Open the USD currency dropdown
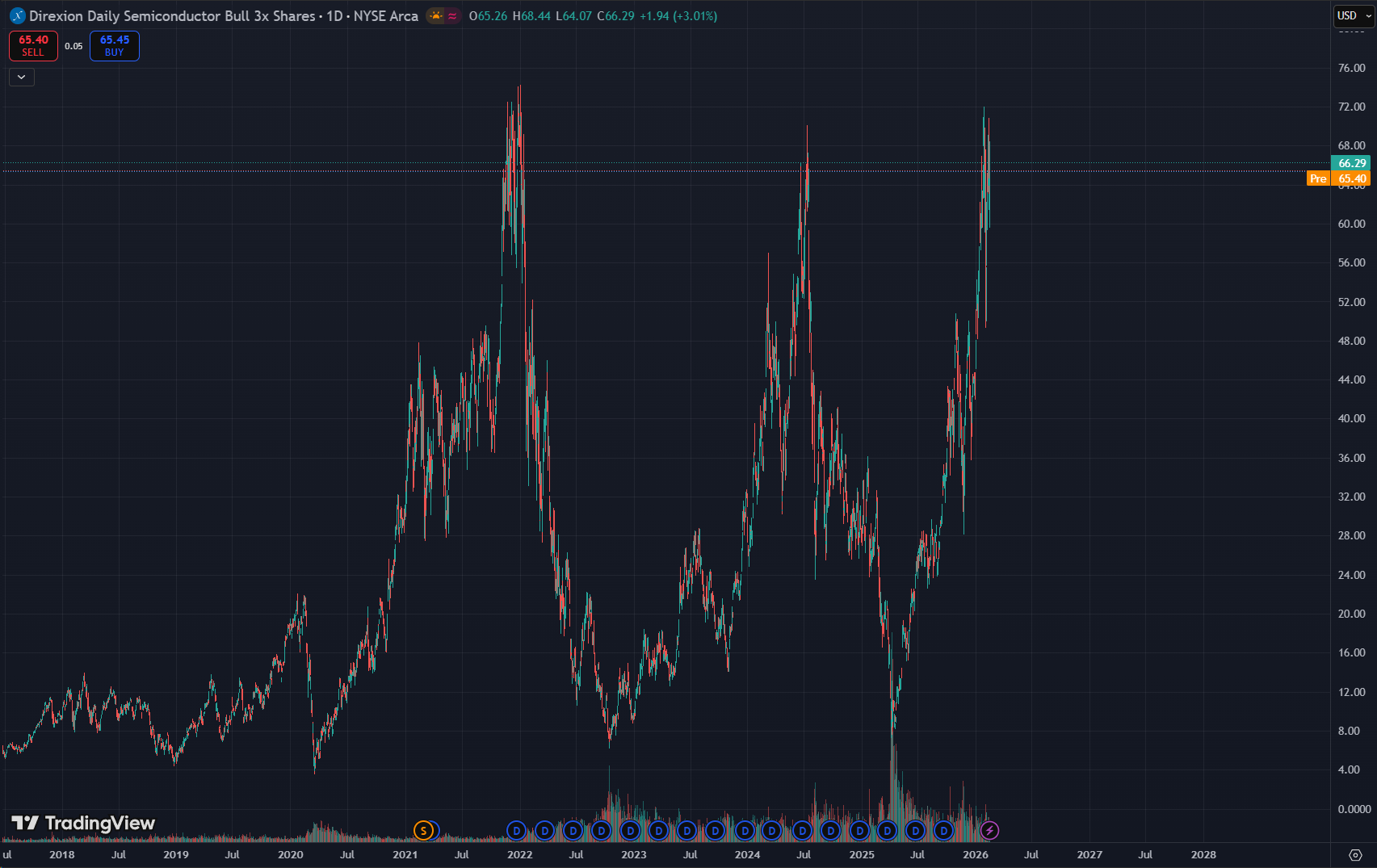The image size is (1377, 868). (1354, 16)
